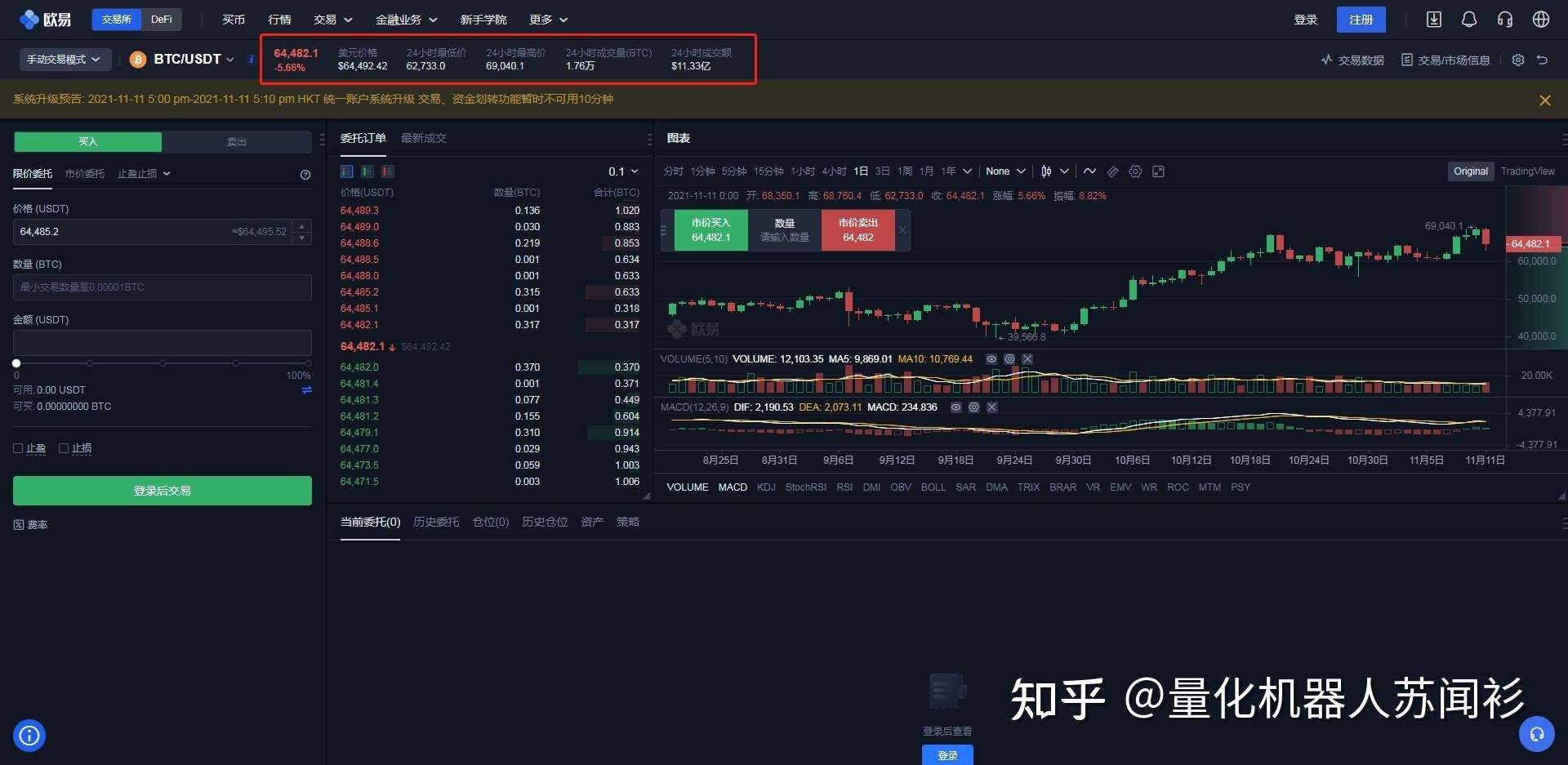Switch to 最新成交 tab
Viewport: 1568px width, 765px height.
[x=424, y=138]
